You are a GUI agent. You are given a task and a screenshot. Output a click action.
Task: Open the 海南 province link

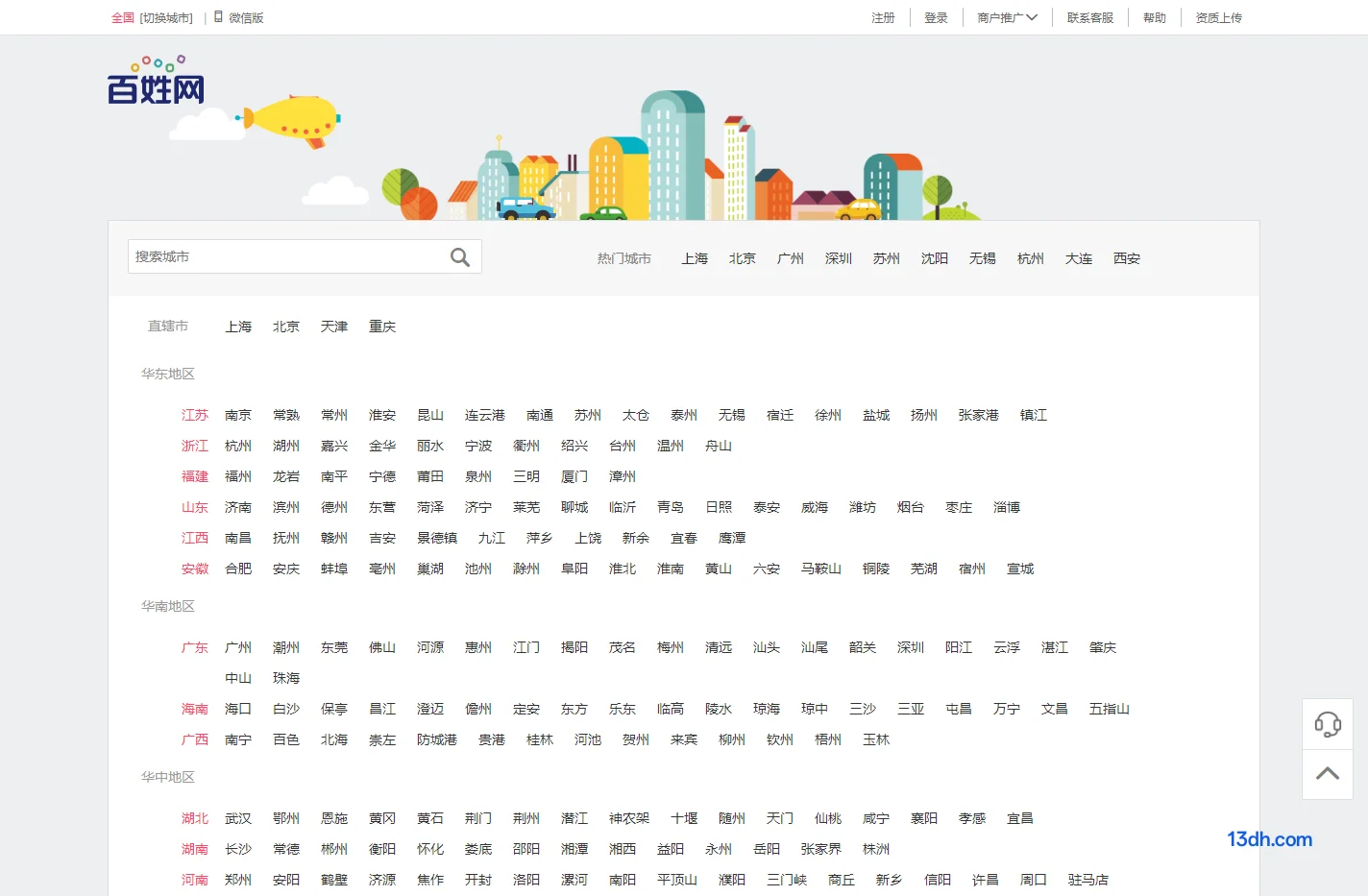pyautogui.click(x=195, y=709)
